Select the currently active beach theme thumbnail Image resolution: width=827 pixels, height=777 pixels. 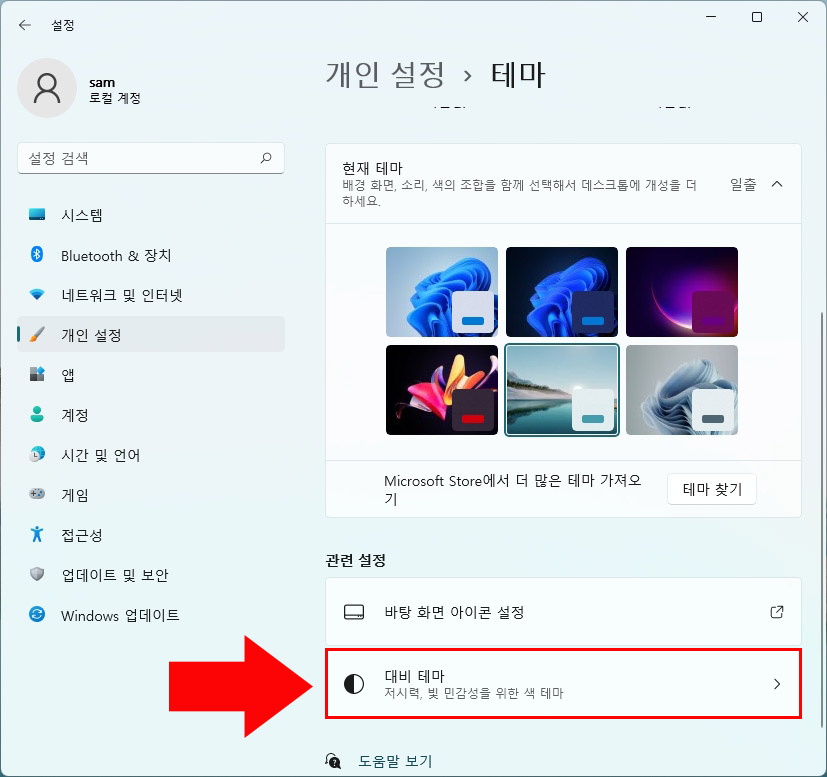pos(561,389)
